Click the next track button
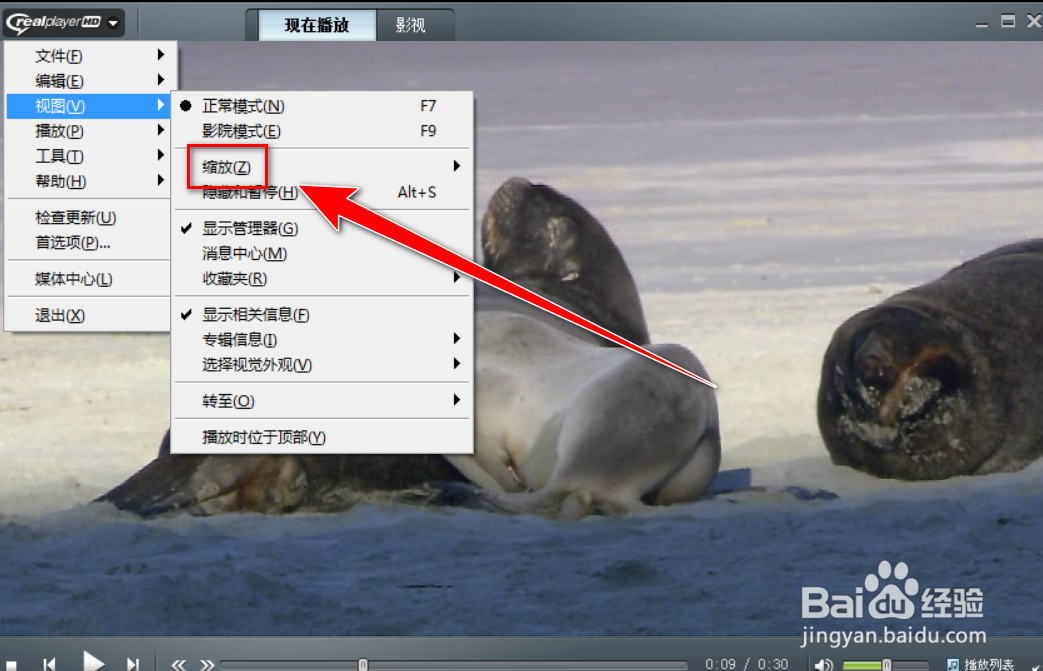 coord(133,664)
